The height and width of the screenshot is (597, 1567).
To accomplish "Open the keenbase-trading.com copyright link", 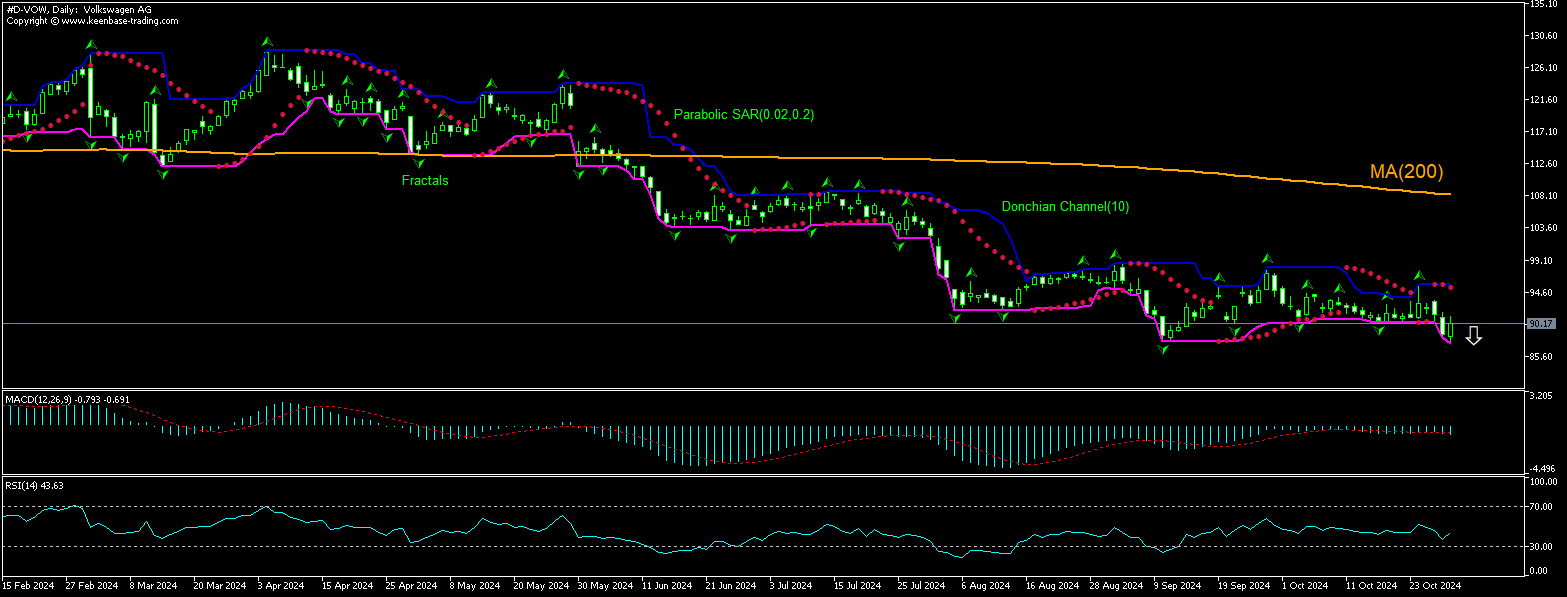I will tap(92, 20).
